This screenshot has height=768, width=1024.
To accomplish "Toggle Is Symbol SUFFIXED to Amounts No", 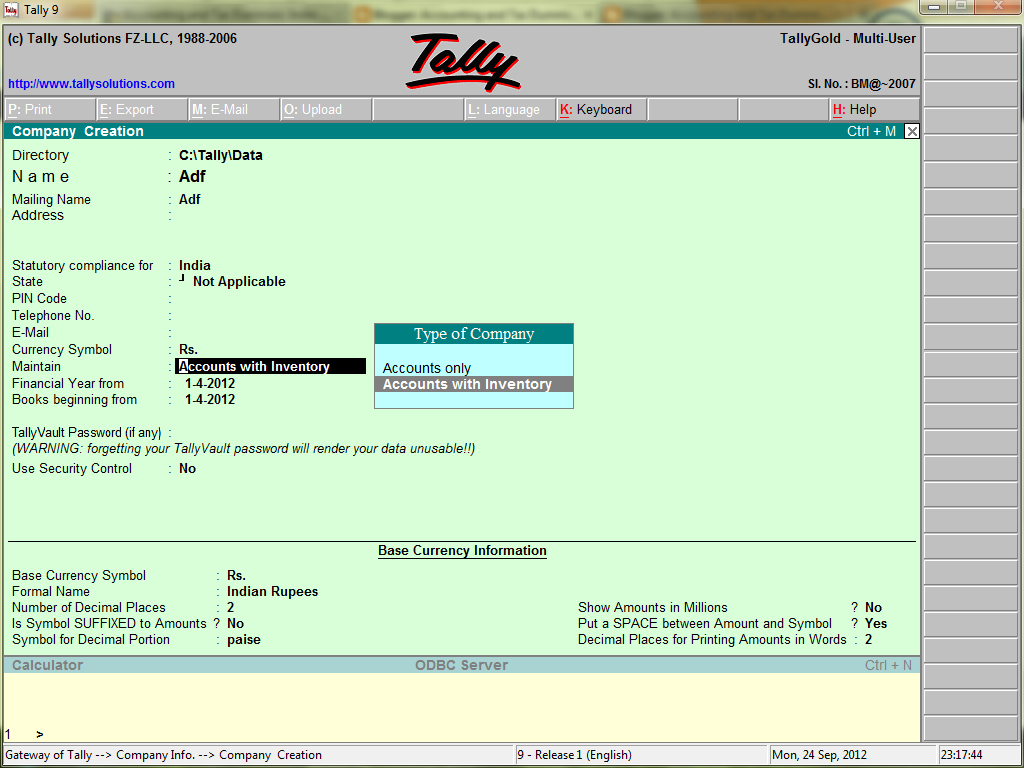I will pos(235,624).
